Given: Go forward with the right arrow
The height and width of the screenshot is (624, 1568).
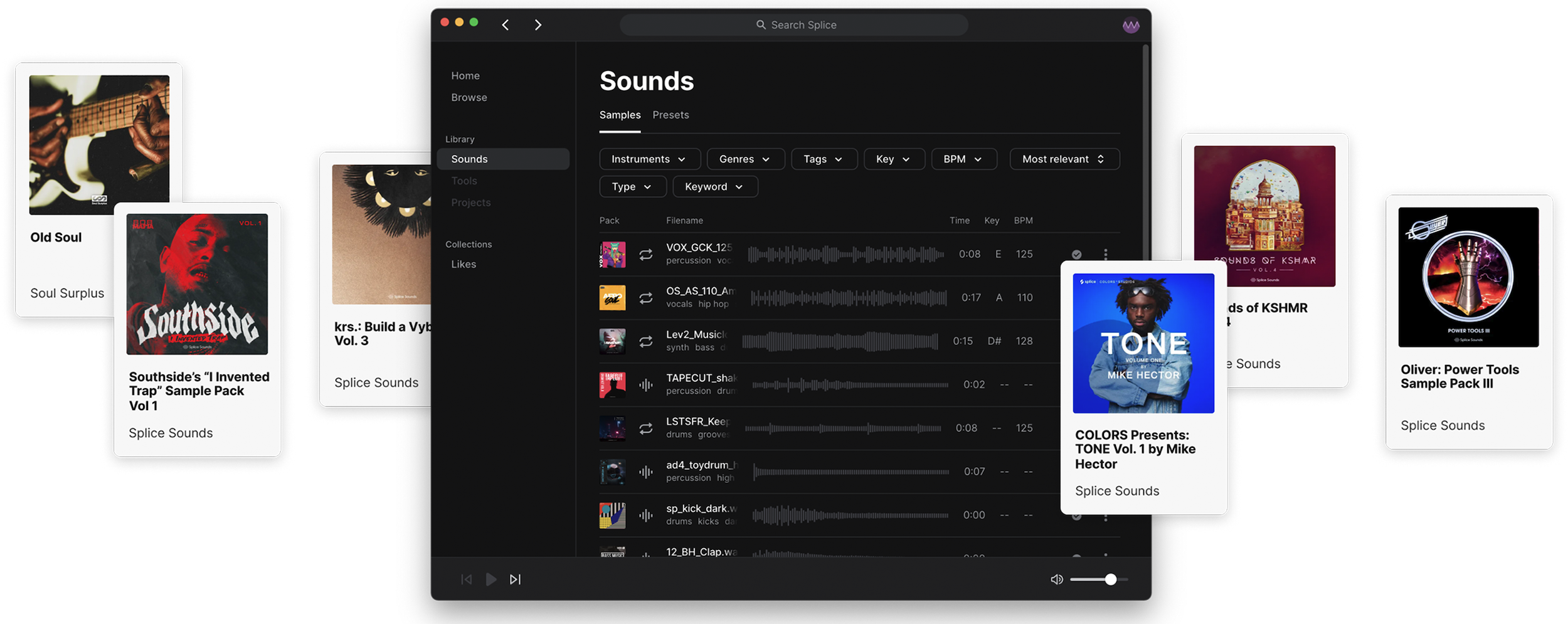Looking at the screenshot, I should (538, 24).
